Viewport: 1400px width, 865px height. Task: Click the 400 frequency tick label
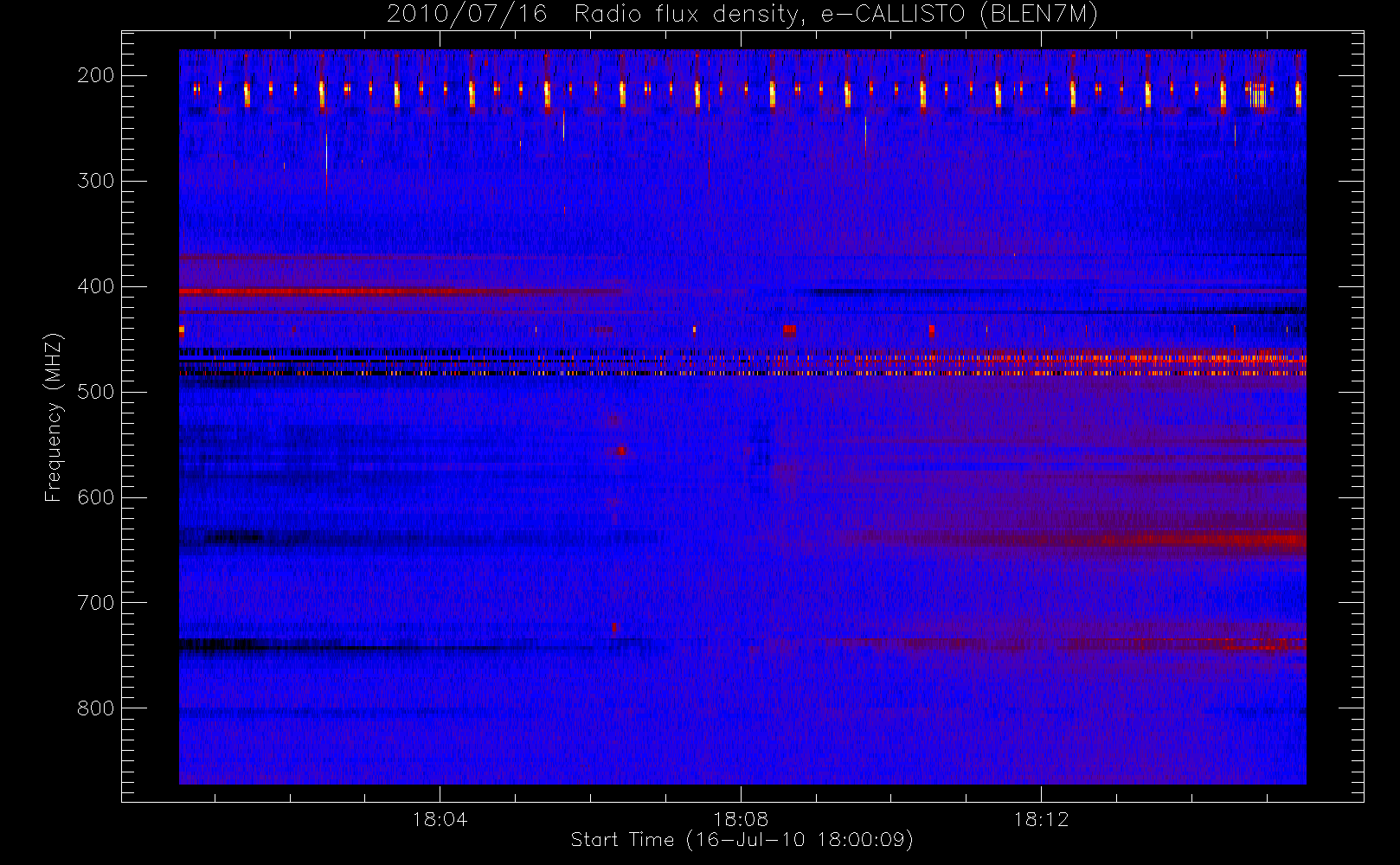click(96, 286)
